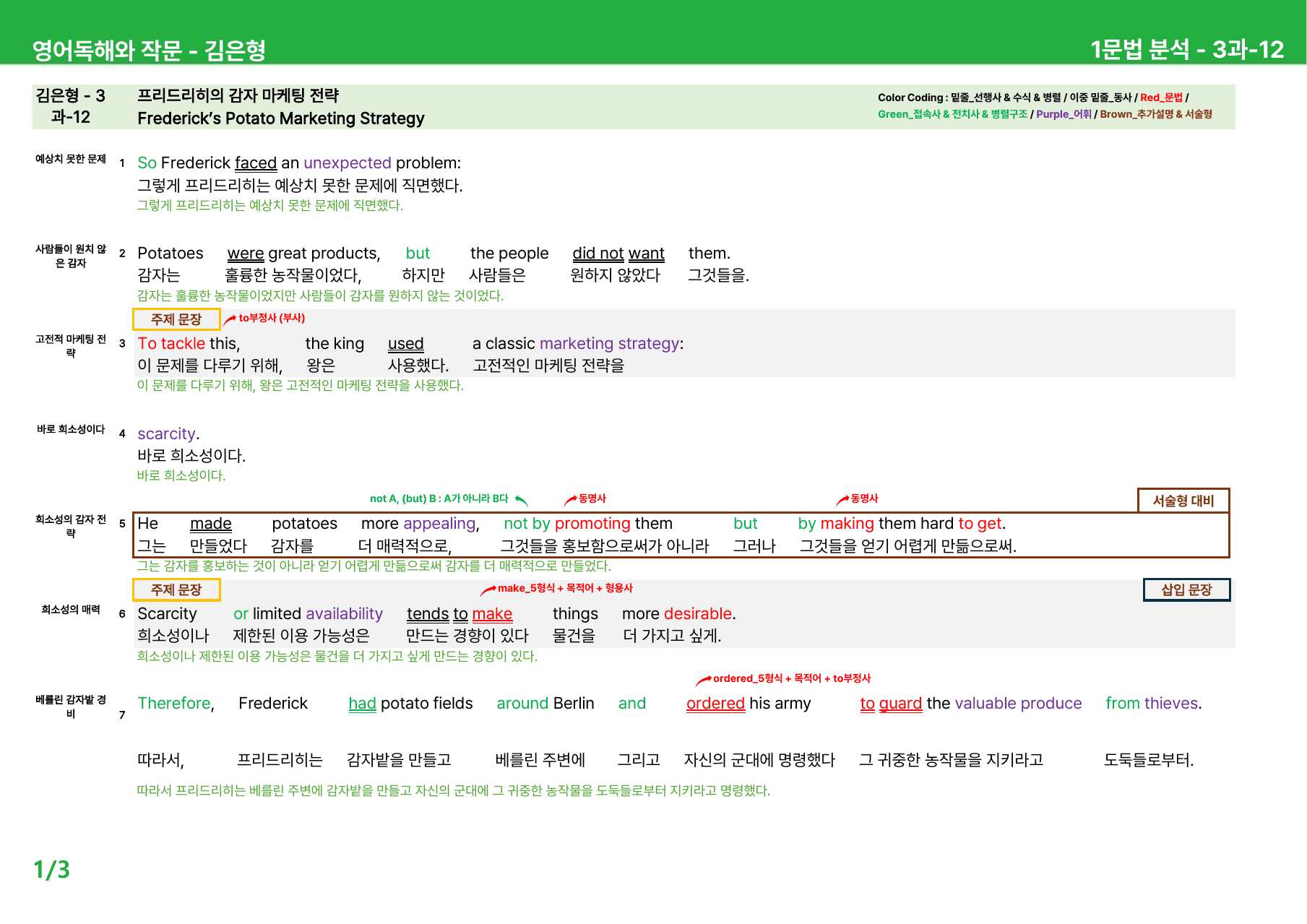Image resolution: width=1307 pixels, height=924 pixels.
Task: Click the Korean gloss 자신의 군대에 명령했다
Action: tap(759, 760)
